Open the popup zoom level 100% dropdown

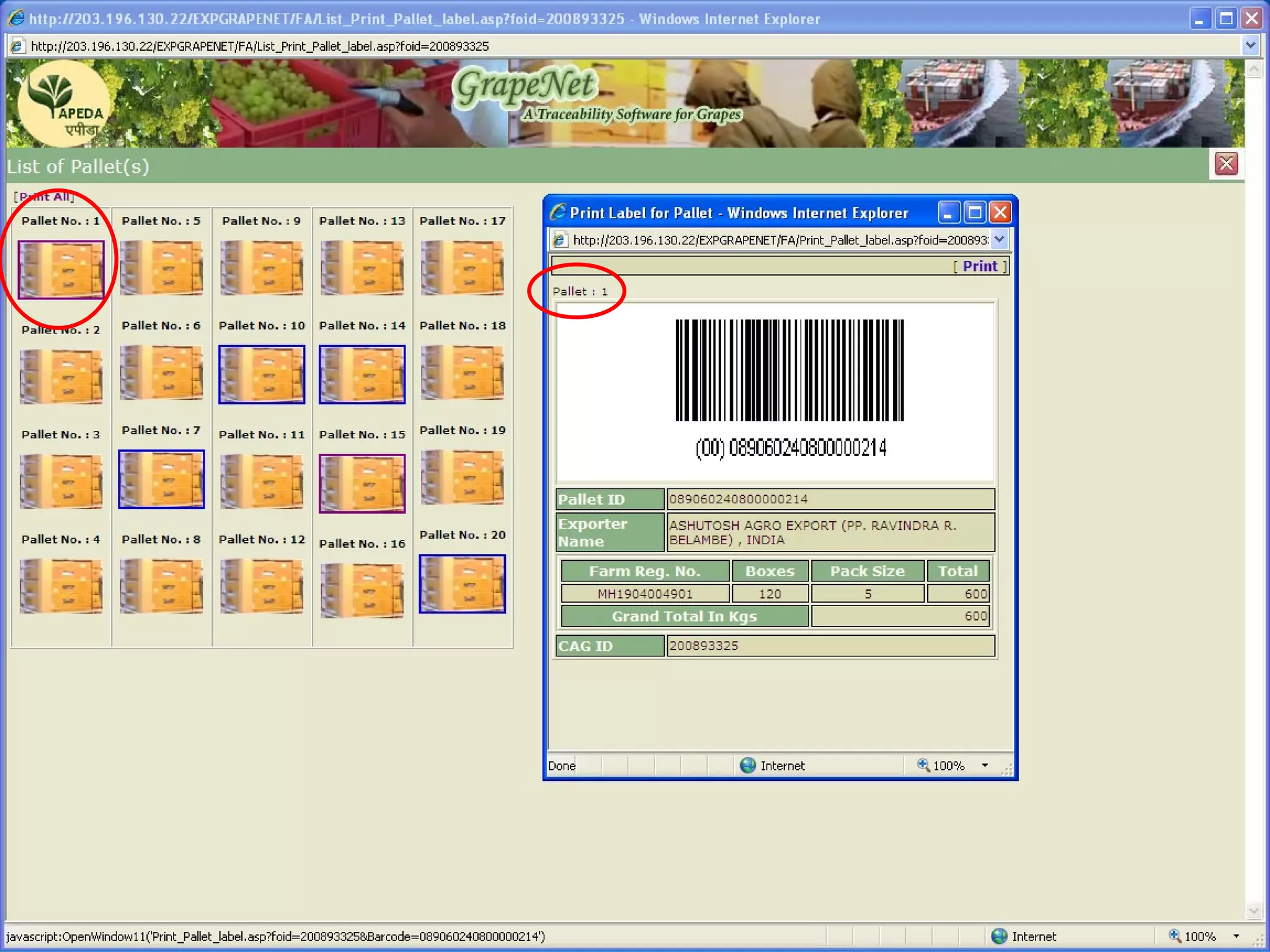click(985, 765)
